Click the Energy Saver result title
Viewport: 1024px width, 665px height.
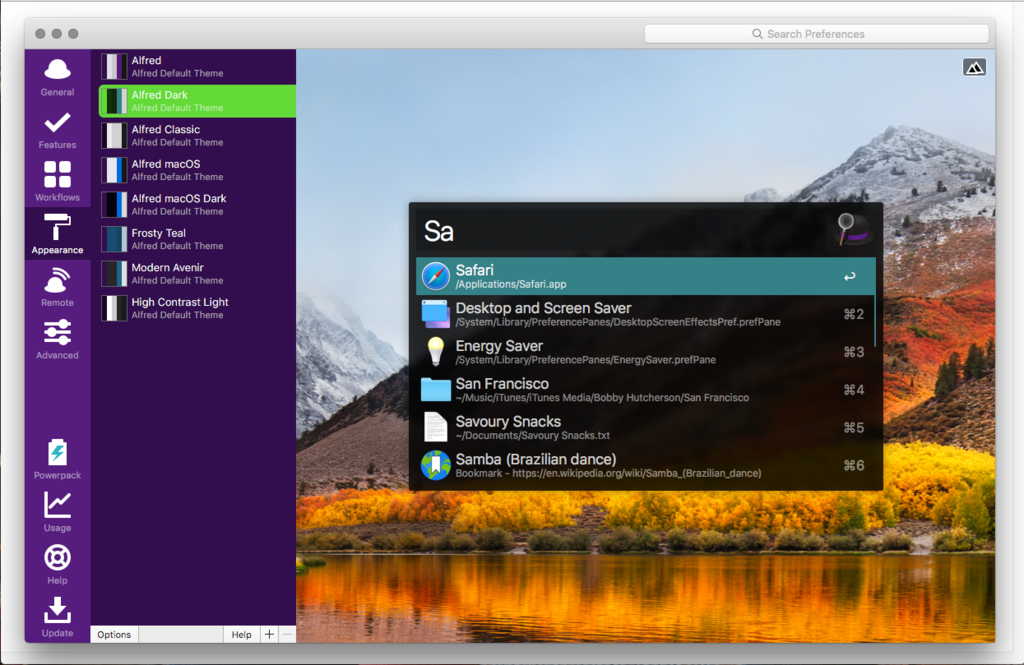click(x=500, y=346)
